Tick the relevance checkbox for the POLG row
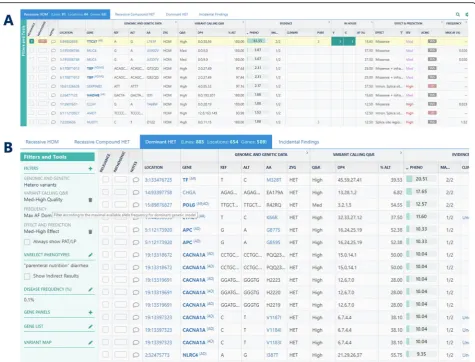The height and width of the screenshot is (362, 475). pyautogui.click(x=105, y=205)
